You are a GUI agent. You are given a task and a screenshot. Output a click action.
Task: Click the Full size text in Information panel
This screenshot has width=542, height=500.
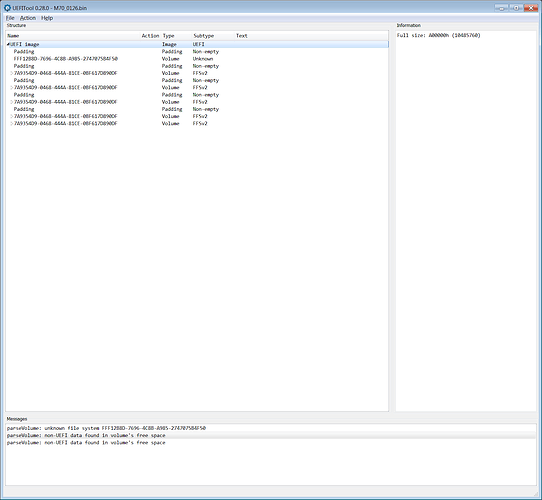(x=439, y=35)
